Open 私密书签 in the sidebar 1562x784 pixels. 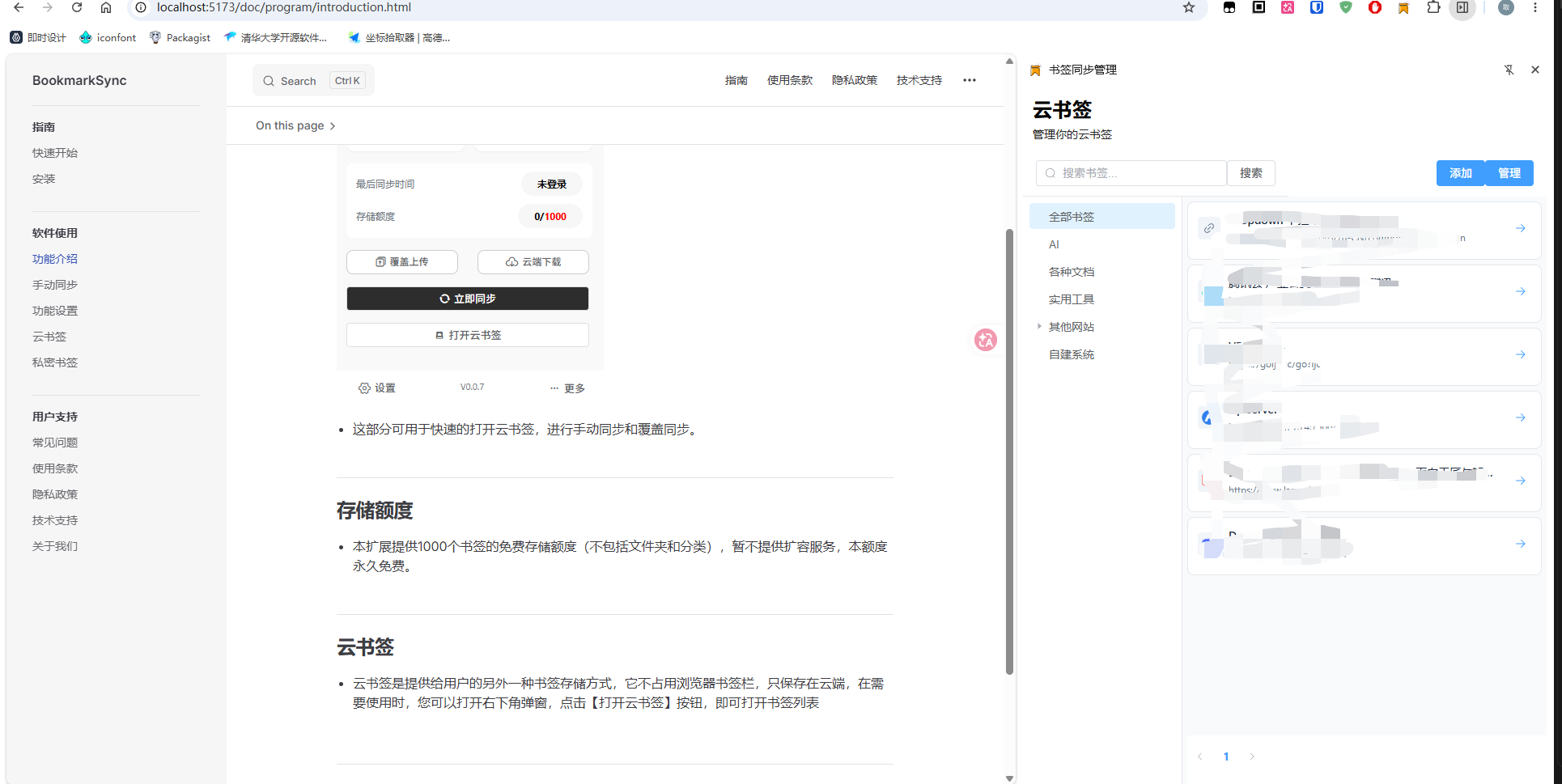point(55,362)
